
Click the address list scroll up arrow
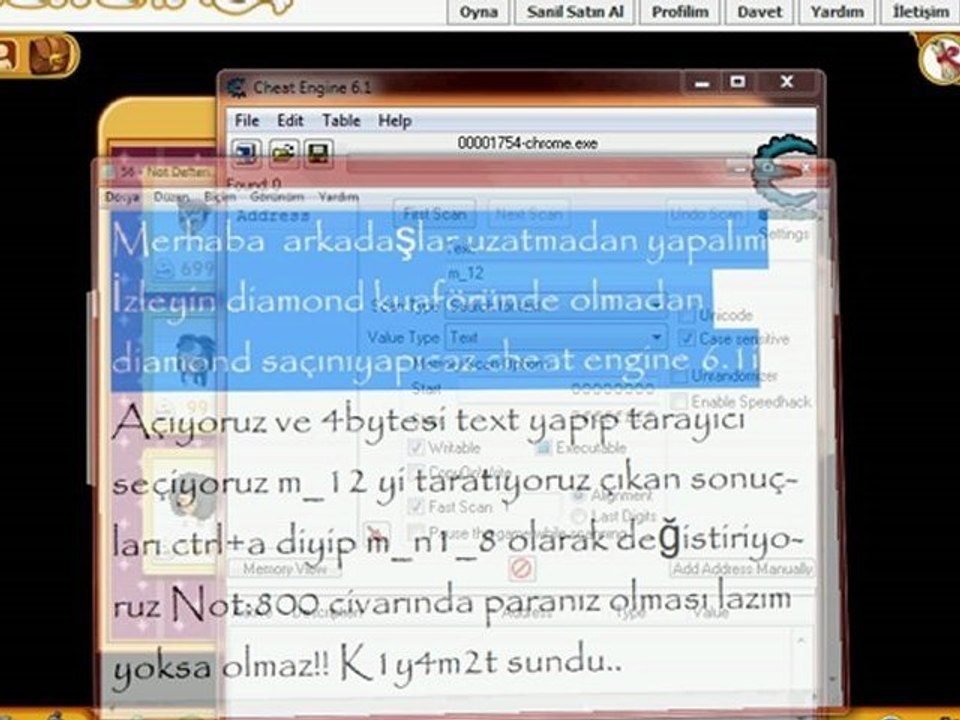[802, 641]
